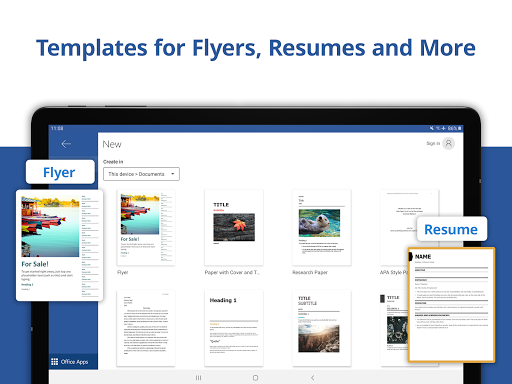Image resolution: width=512 pixels, height=384 pixels.
Task: Choose the Title Subtitle landscape photo template
Action: [322, 328]
